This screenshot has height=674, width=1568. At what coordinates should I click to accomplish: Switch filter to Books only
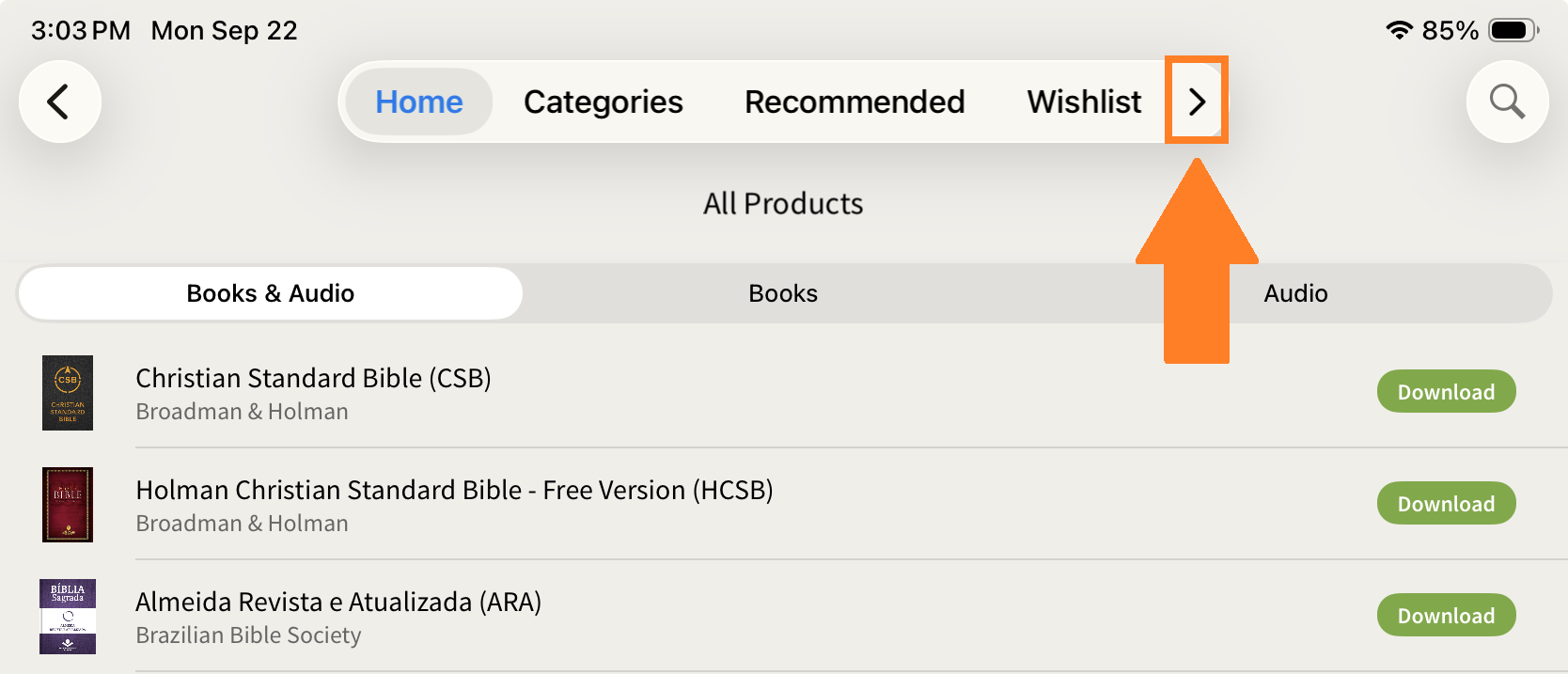783,293
